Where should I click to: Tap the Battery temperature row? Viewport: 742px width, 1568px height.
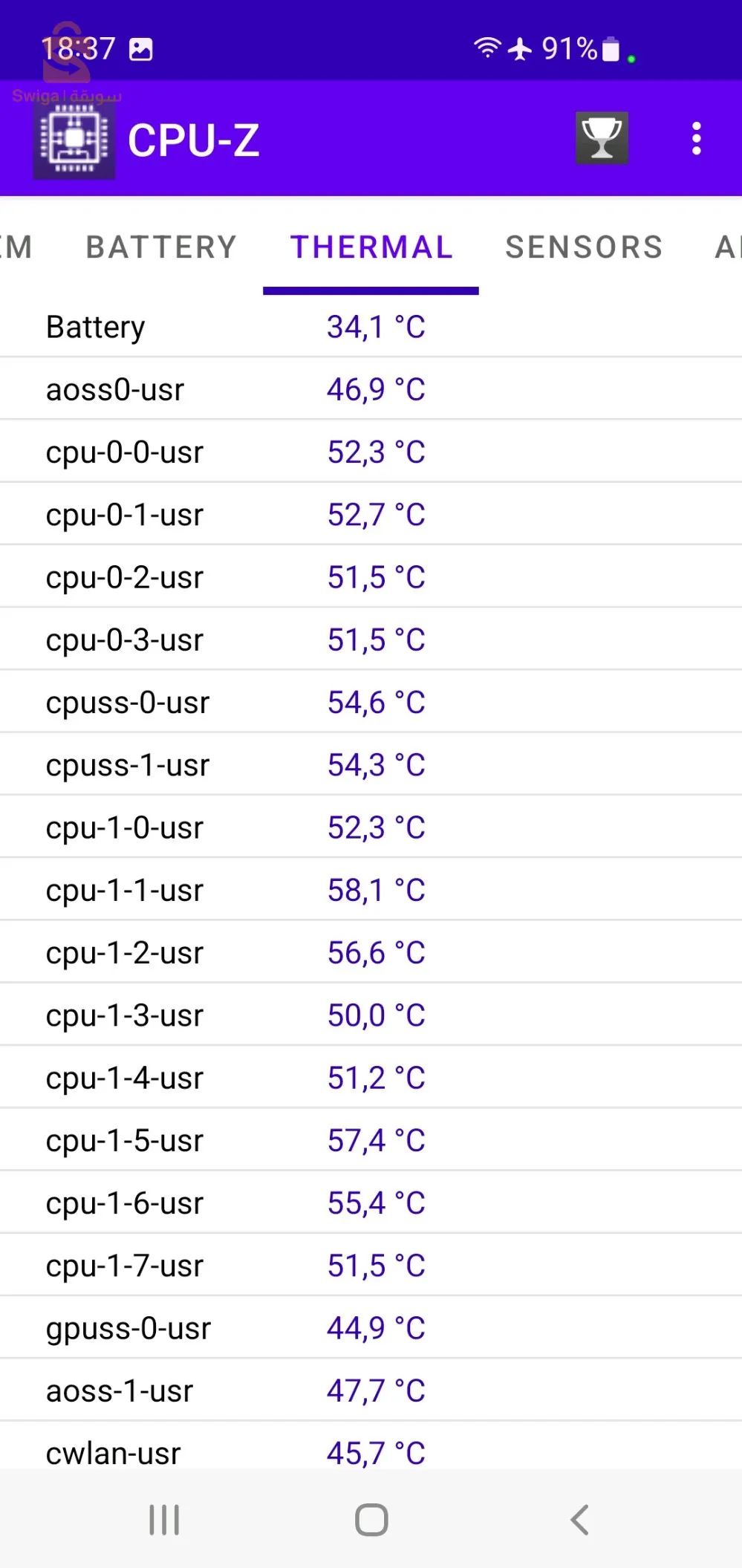[x=371, y=327]
